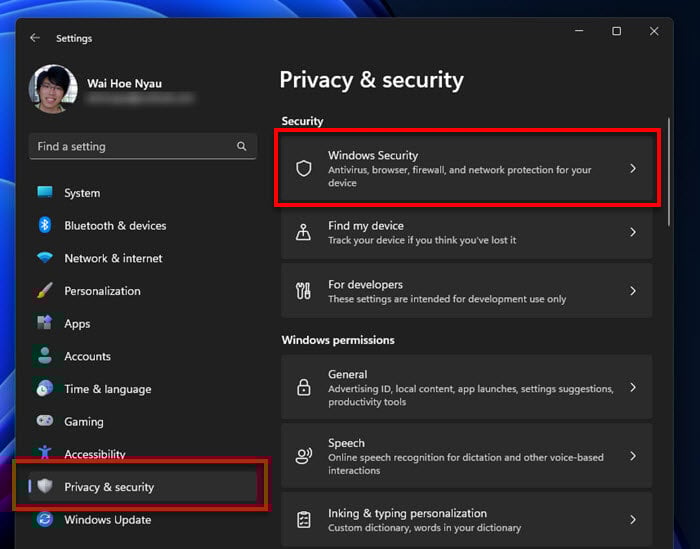The width and height of the screenshot is (700, 549).
Task: Click the Windows Update sync icon
Action: click(x=45, y=519)
